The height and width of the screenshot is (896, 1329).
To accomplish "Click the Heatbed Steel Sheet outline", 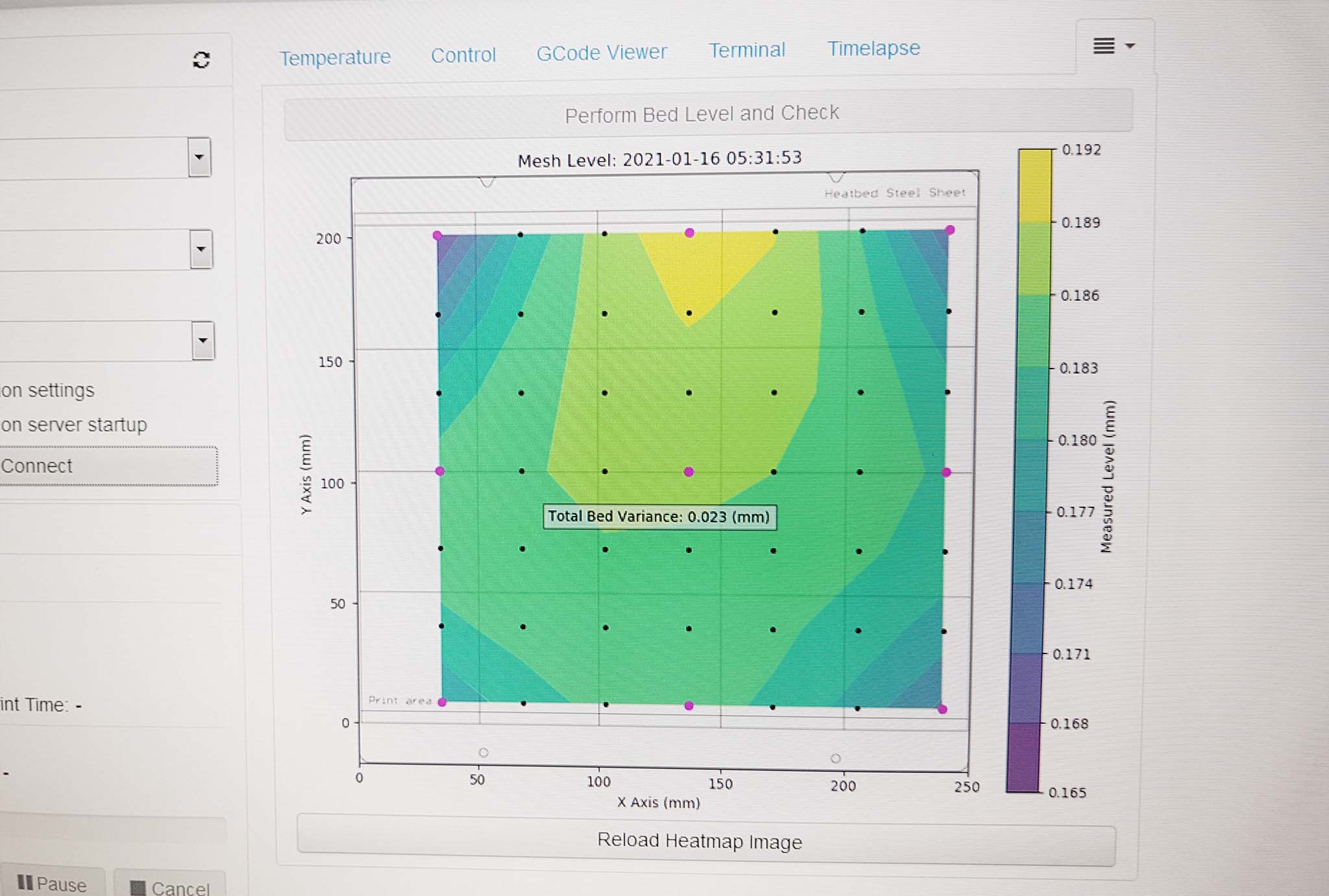I will pos(896,193).
